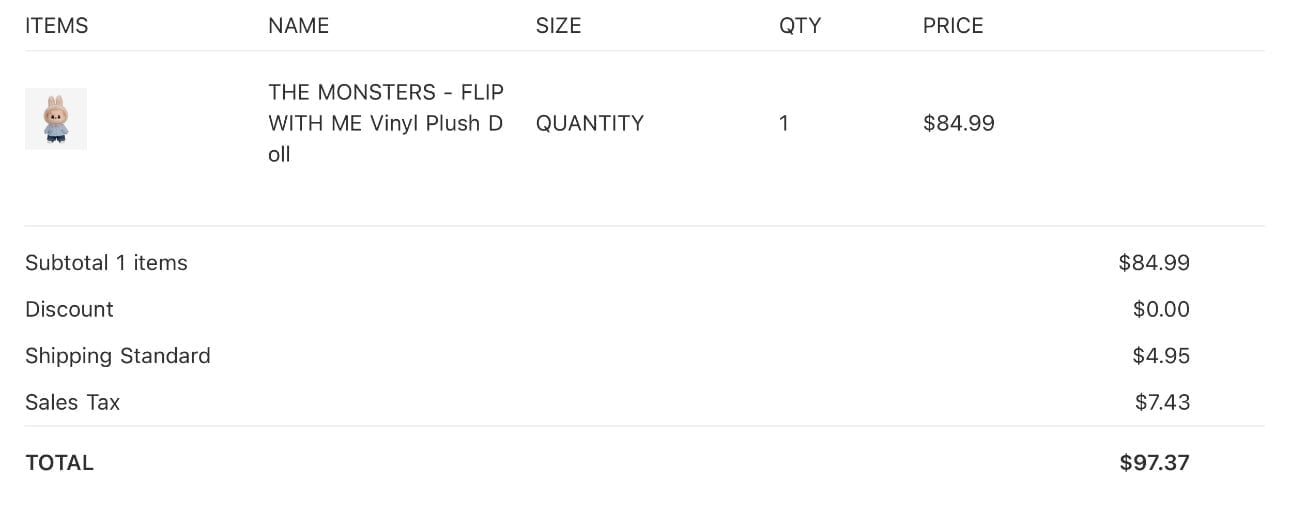The width and height of the screenshot is (1290, 524).
Task: Click the subtotal amount $84.99
Action: click(1154, 263)
